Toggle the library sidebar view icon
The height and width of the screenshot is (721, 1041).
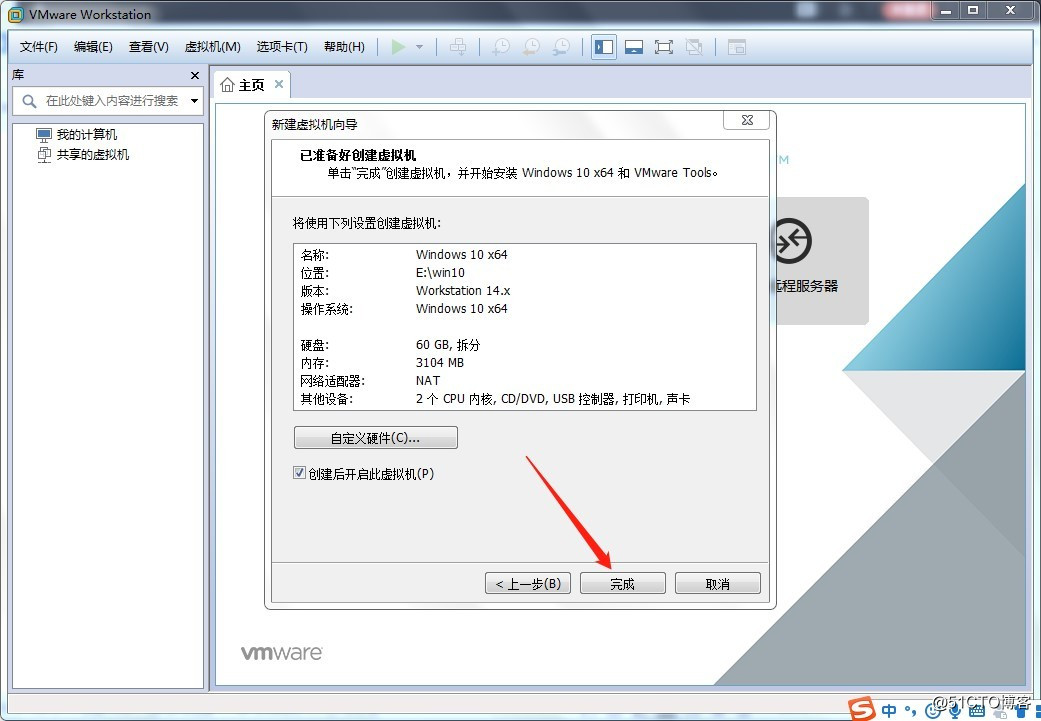point(603,46)
